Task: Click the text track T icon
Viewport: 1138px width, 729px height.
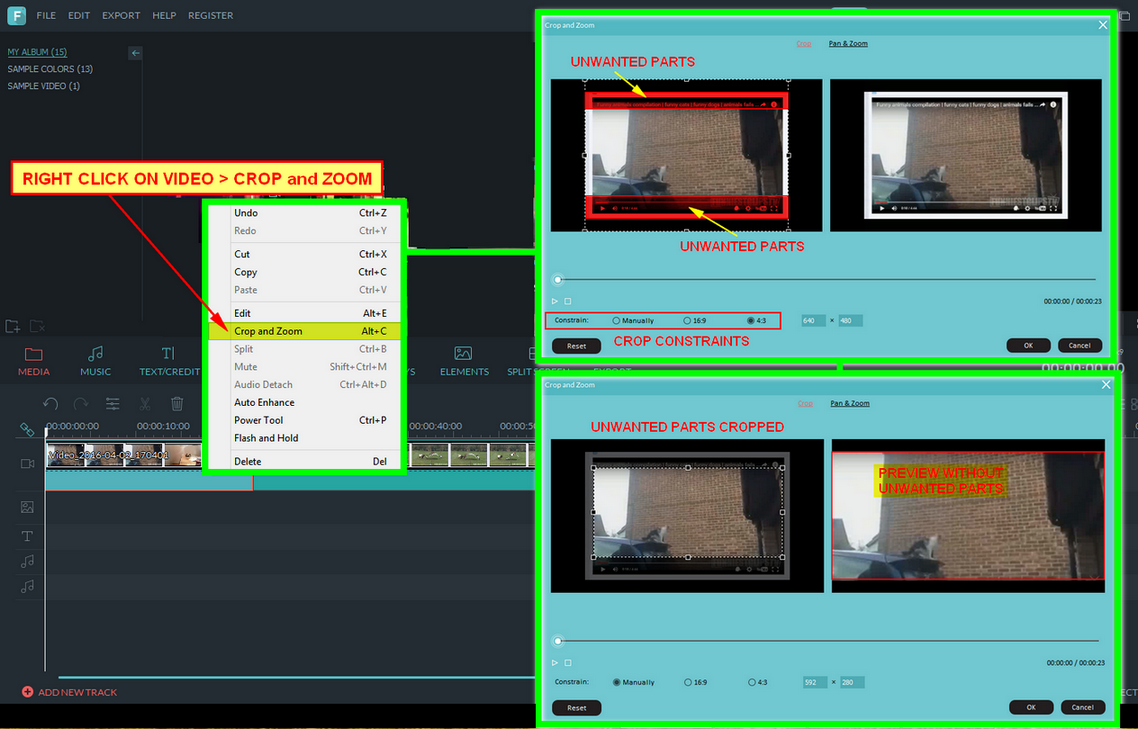Action: coord(27,536)
